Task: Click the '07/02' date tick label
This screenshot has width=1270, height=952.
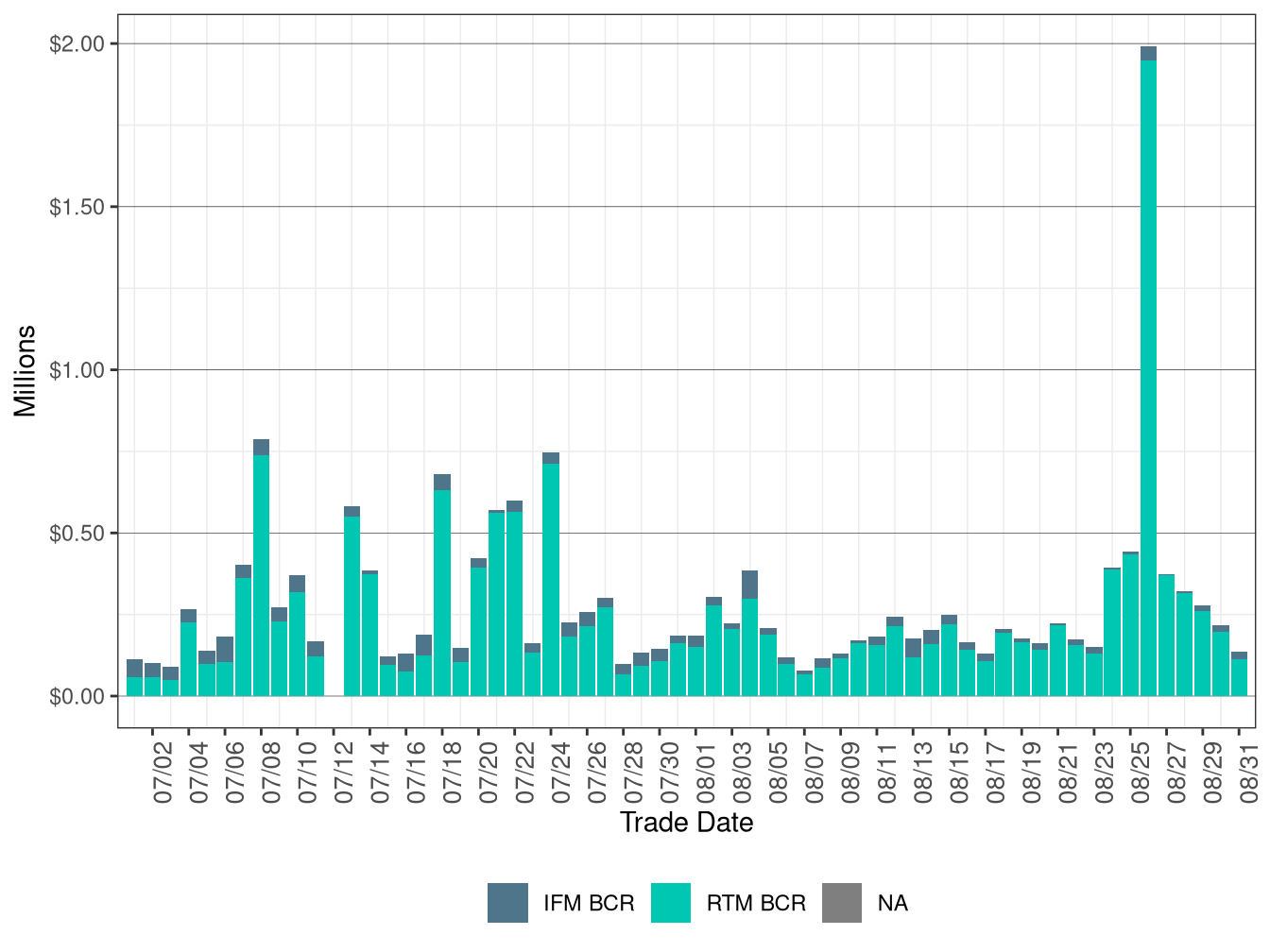Action: [x=163, y=773]
